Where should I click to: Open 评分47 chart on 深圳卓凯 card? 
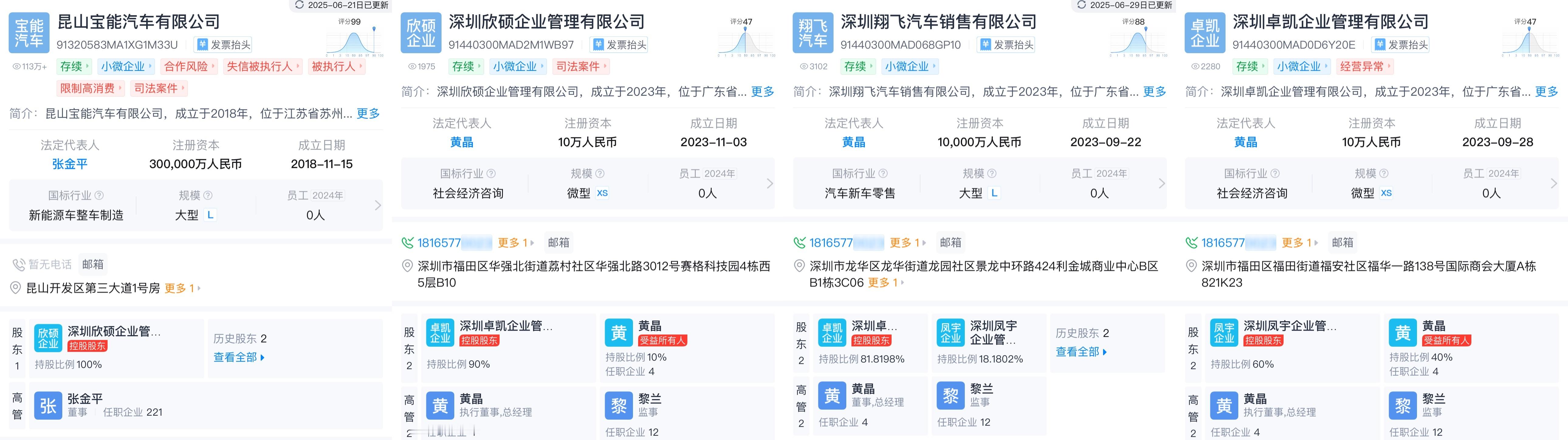tap(1532, 38)
